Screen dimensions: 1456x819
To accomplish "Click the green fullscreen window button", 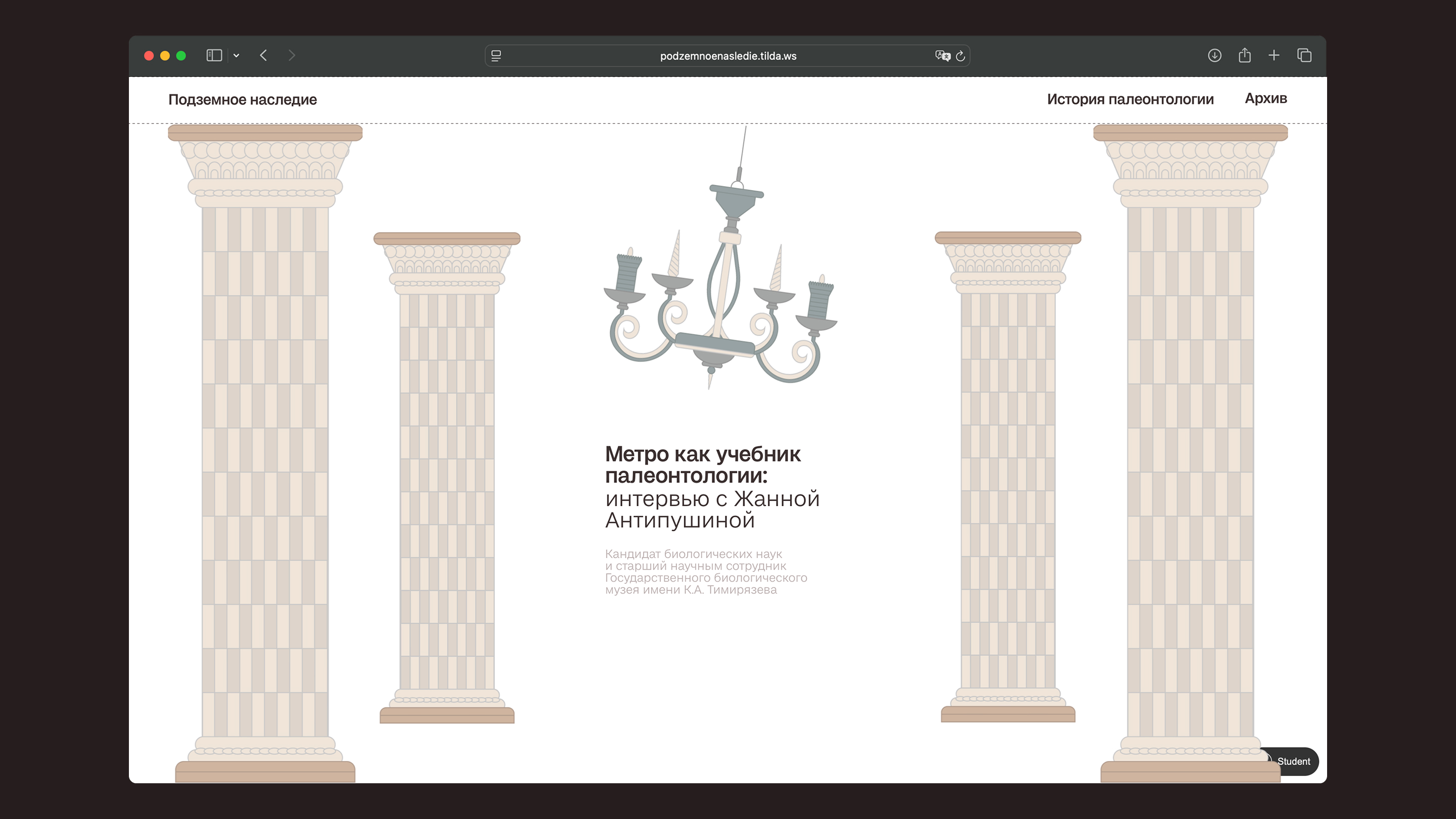I will (x=181, y=56).
